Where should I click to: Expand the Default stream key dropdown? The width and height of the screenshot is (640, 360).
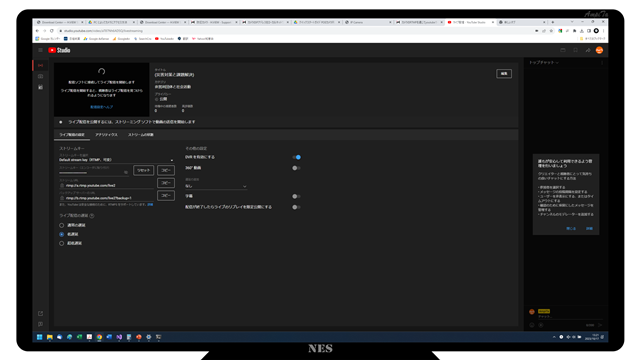(116, 160)
